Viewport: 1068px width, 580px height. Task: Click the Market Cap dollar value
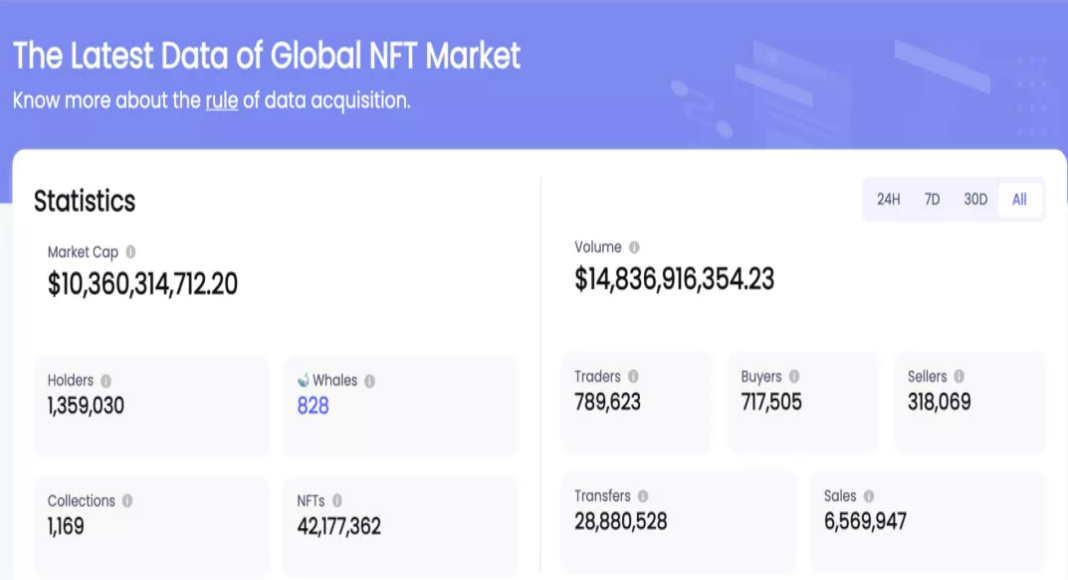click(x=143, y=284)
